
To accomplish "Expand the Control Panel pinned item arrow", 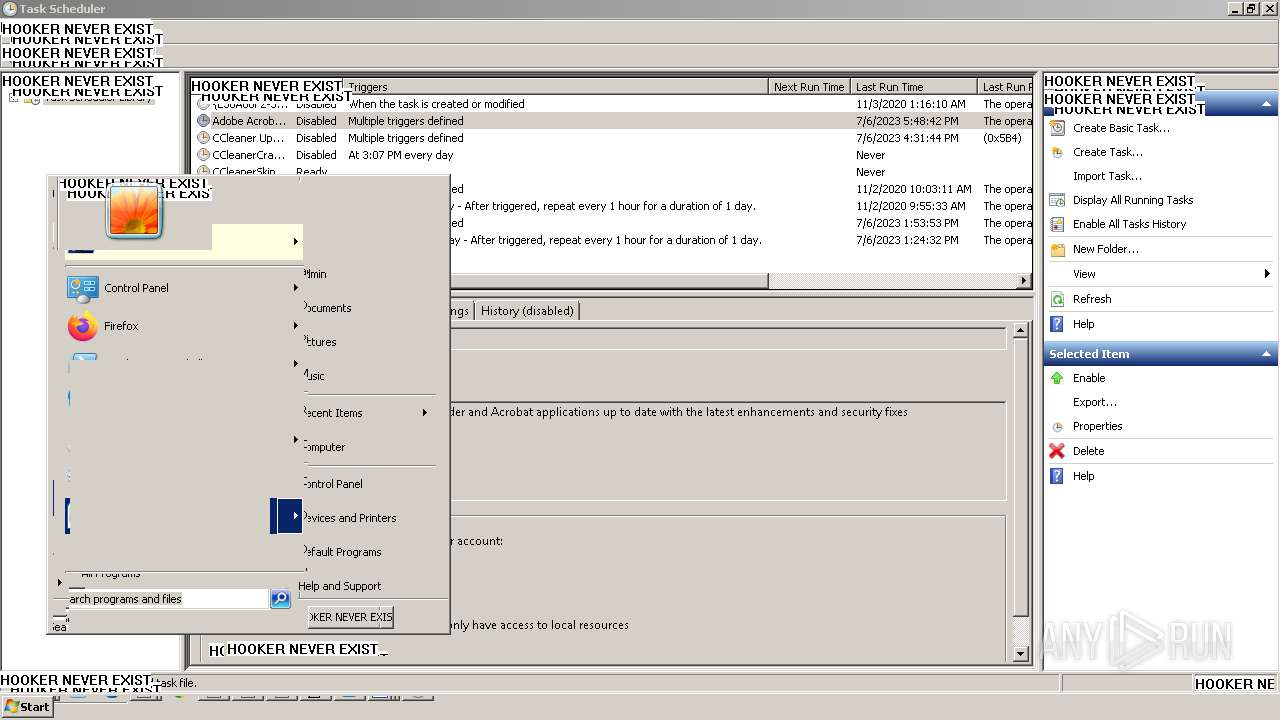I will [295, 288].
